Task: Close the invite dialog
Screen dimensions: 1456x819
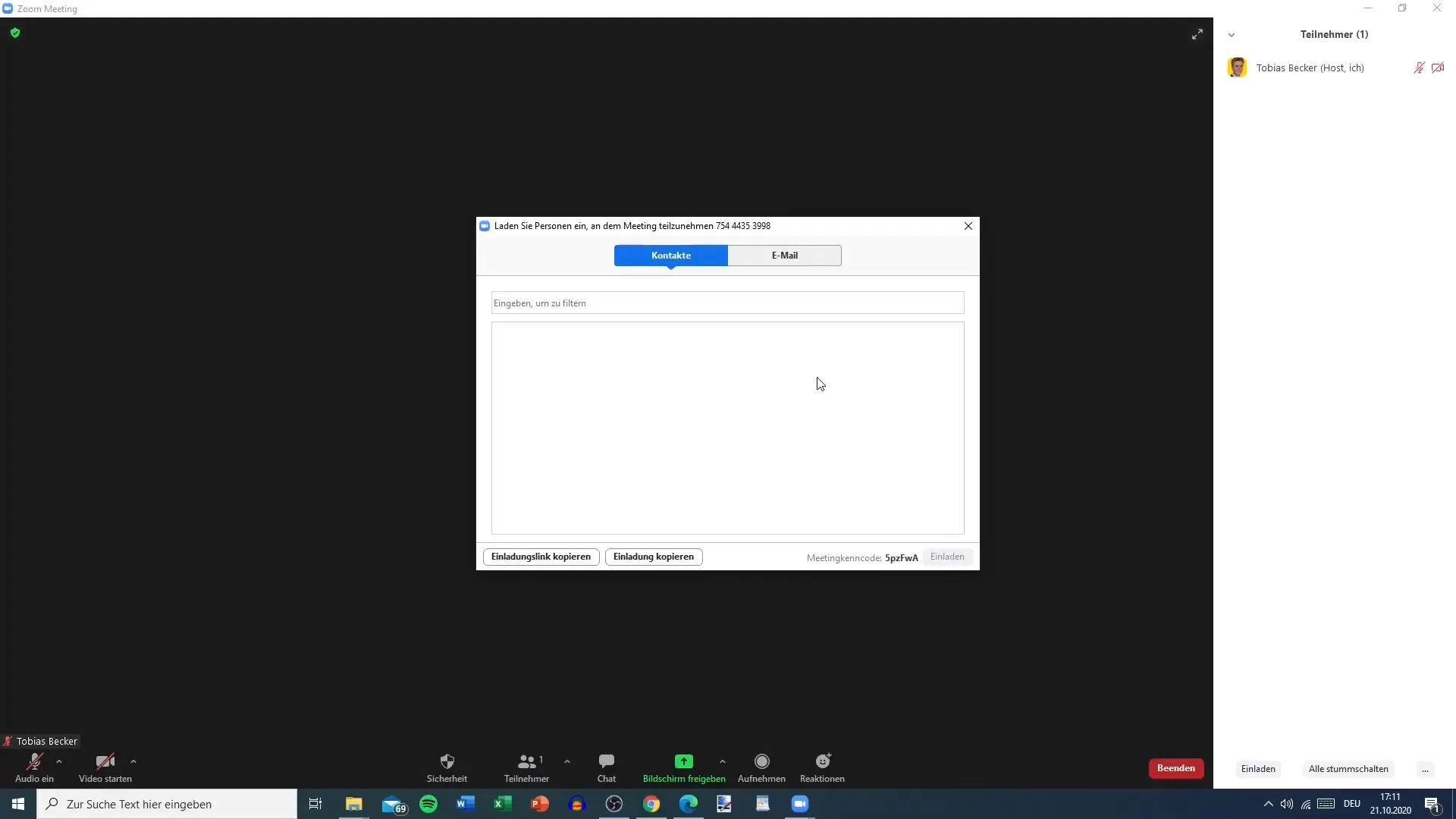Action: point(968,226)
